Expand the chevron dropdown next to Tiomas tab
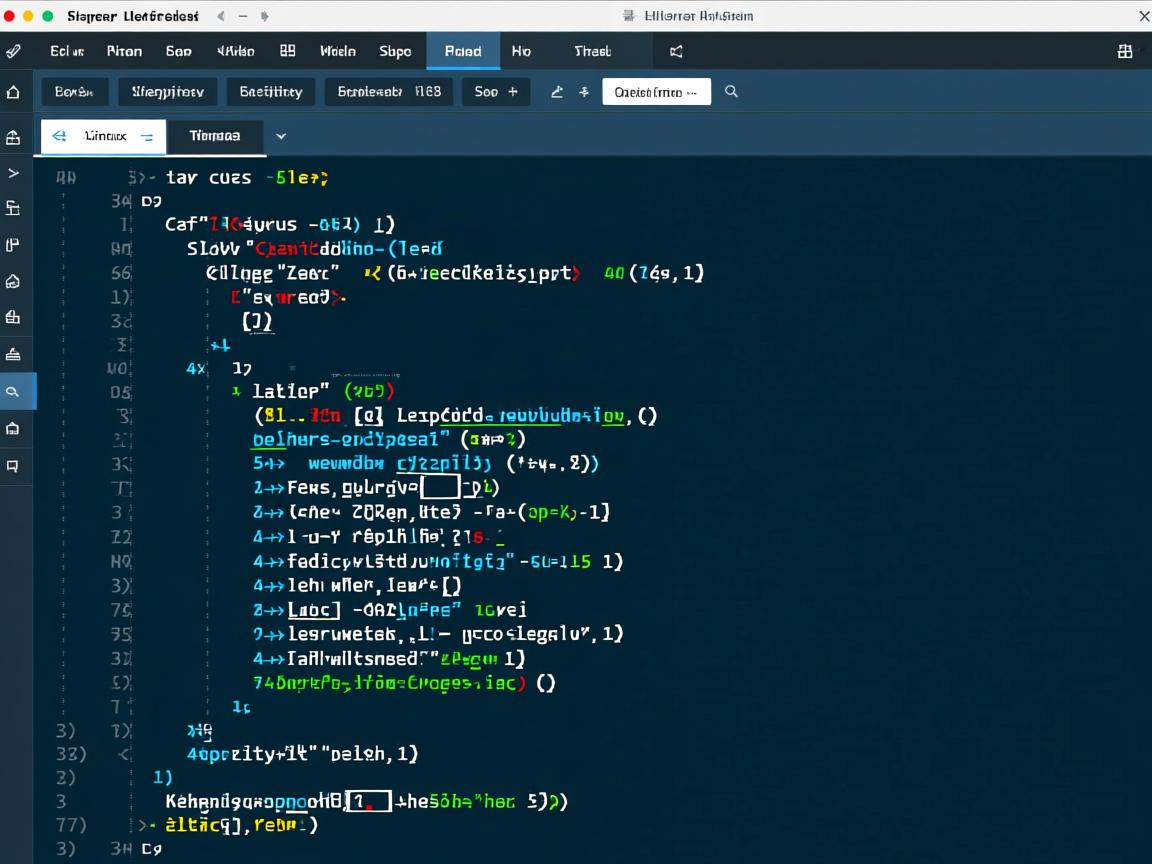Viewport: 1152px width, 864px height. [281, 136]
